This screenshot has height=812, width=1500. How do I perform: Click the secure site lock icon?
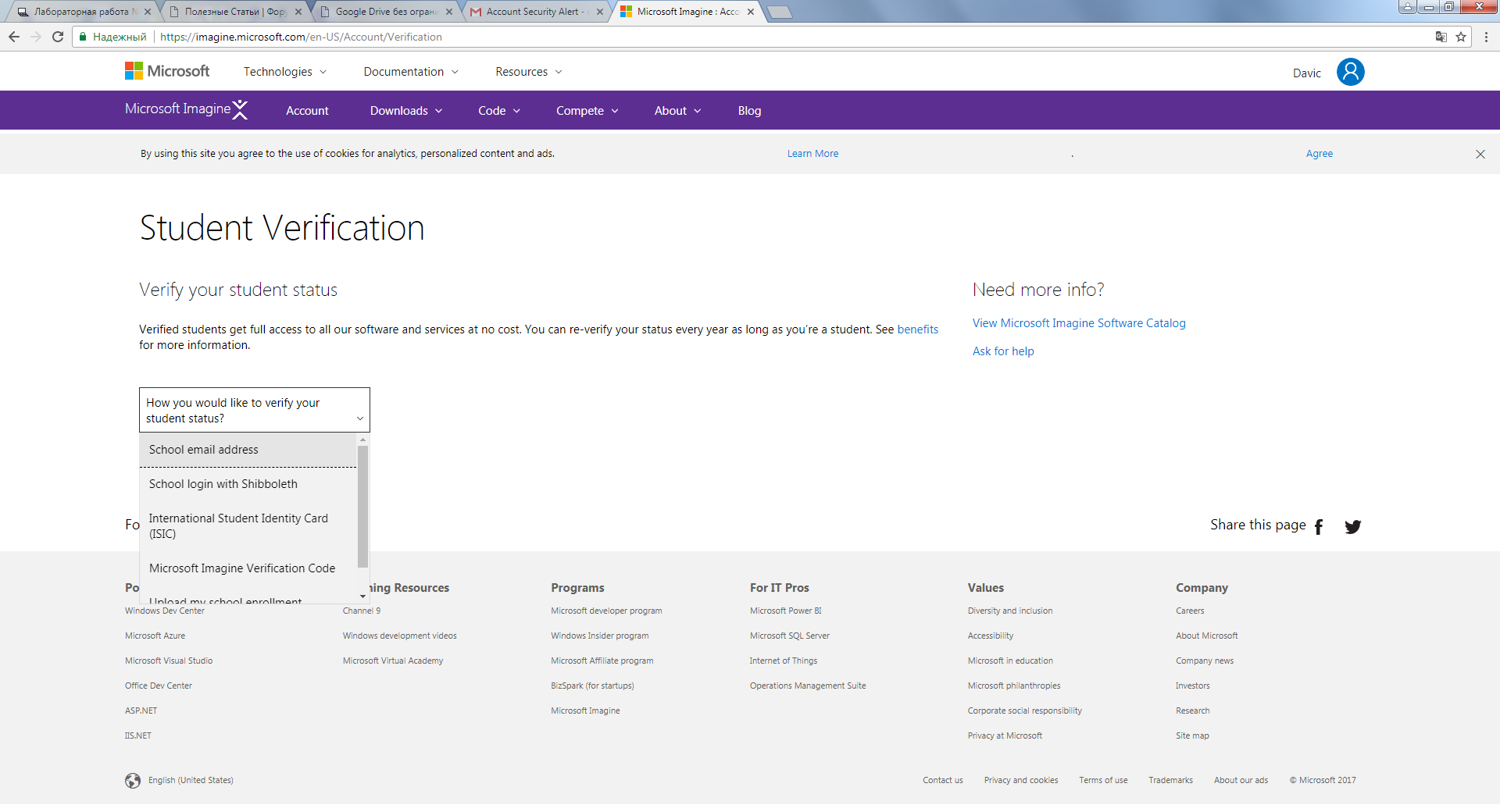(x=83, y=37)
